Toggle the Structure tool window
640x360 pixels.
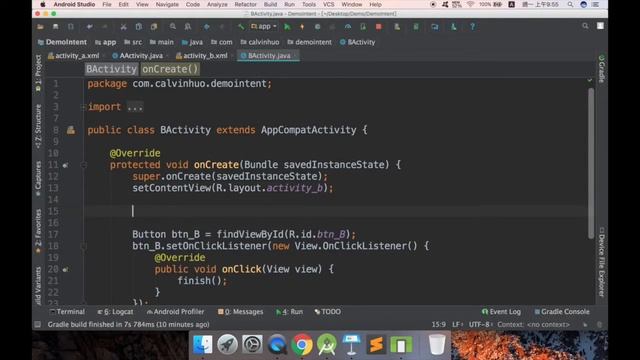pyautogui.click(x=38, y=126)
